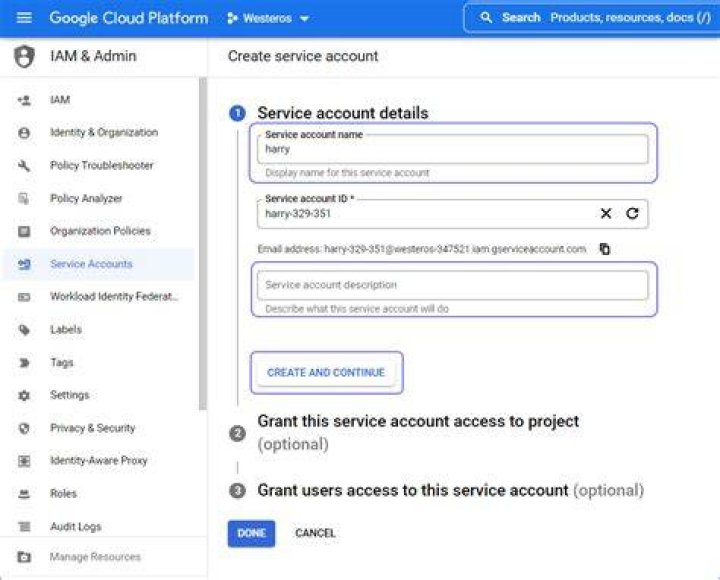This screenshot has height=580, width=720.
Task: Click the Privacy & Security icon
Action: (x=24, y=428)
